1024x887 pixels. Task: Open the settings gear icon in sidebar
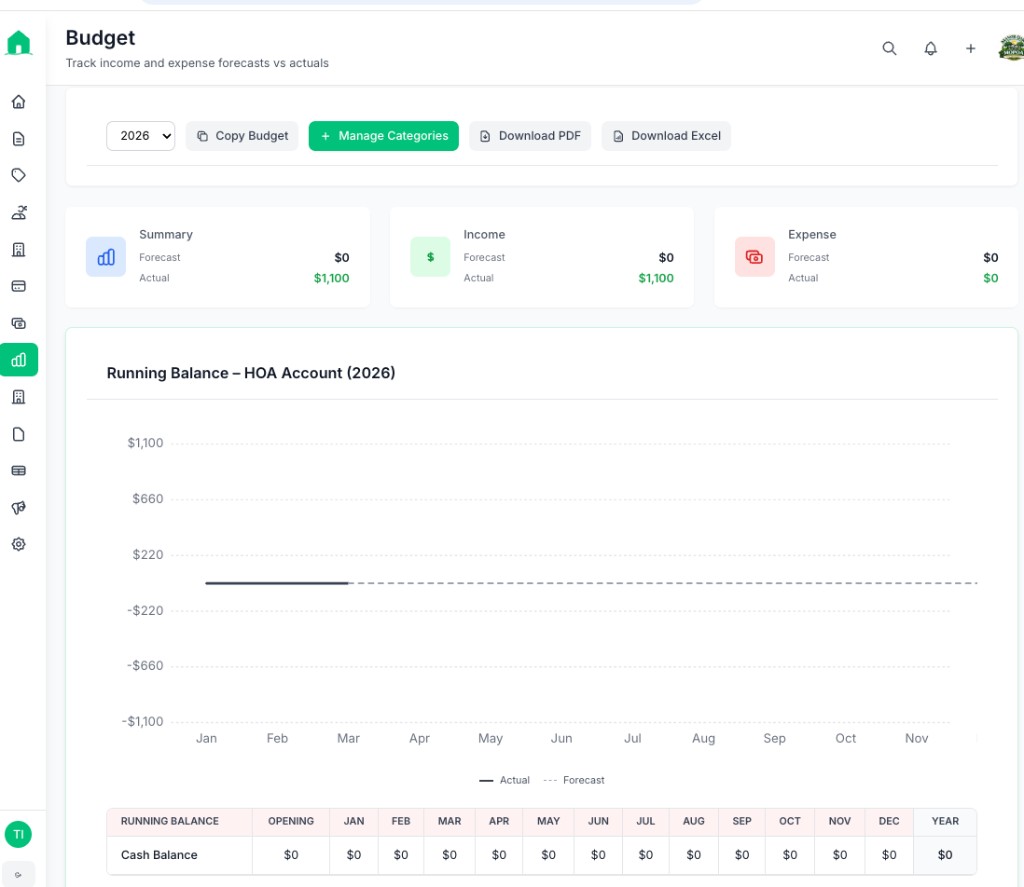click(x=19, y=544)
